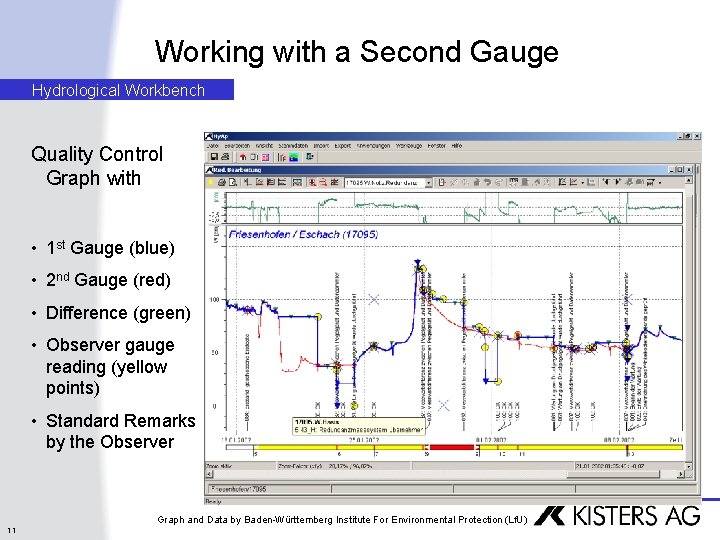Viewport: 720px width, 540px height.
Task: Click the red arrow icon in main toolbar
Action: pos(243,157)
